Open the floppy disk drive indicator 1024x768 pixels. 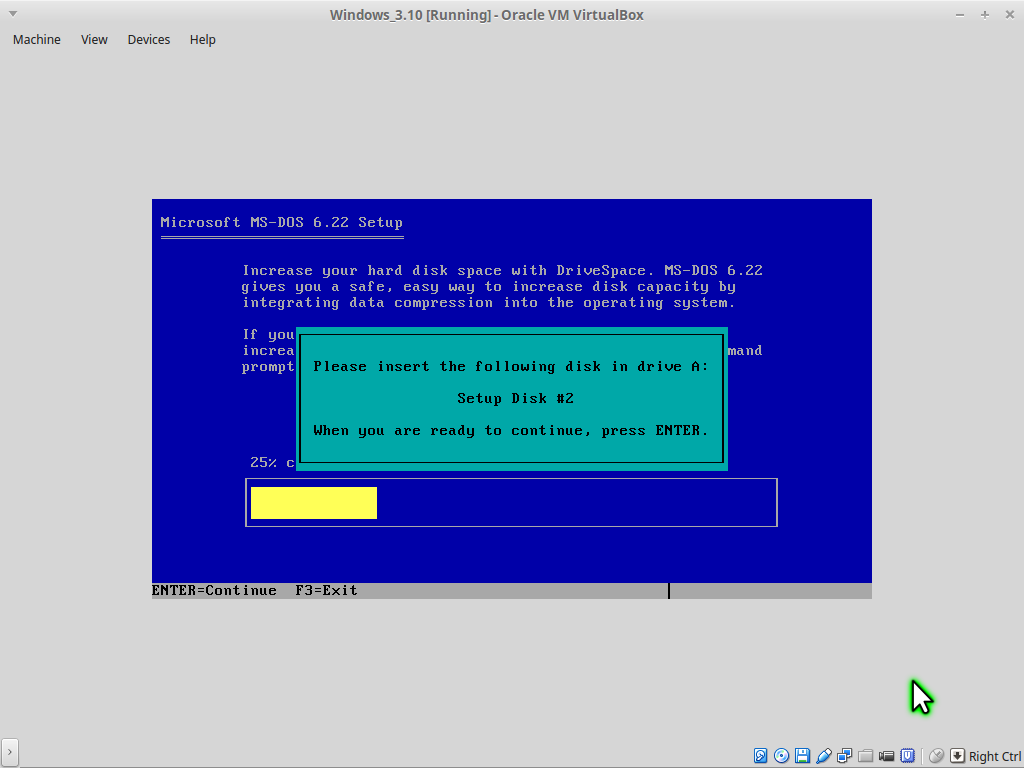(803, 756)
